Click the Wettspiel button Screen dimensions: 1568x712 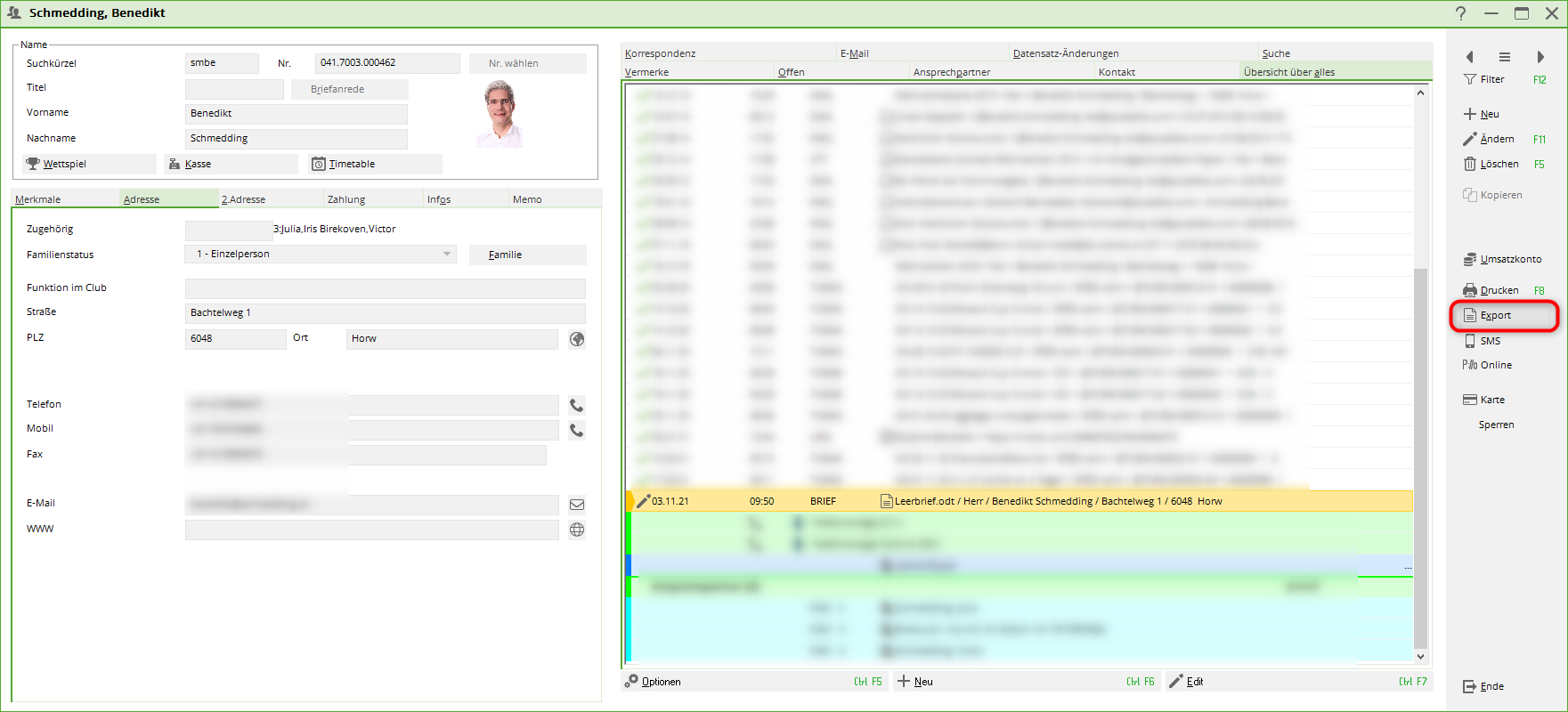[x=89, y=164]
